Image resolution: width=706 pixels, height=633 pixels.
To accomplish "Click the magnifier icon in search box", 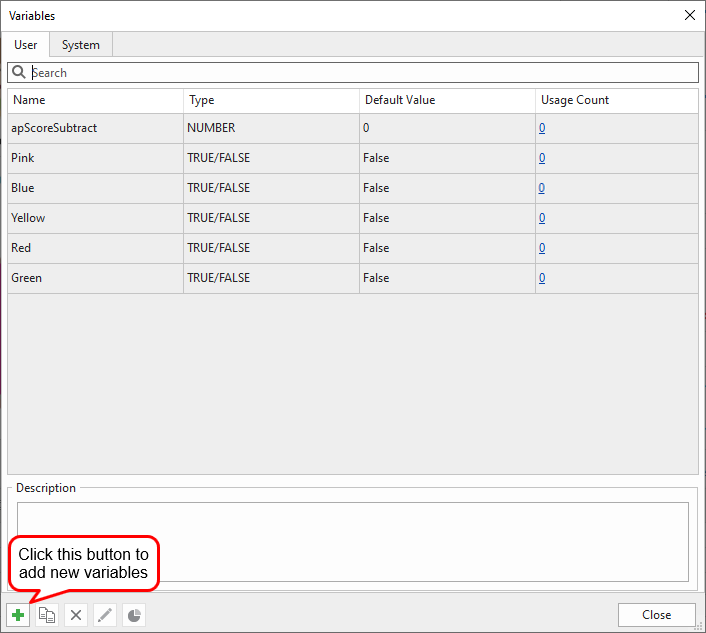I will 18,73.
